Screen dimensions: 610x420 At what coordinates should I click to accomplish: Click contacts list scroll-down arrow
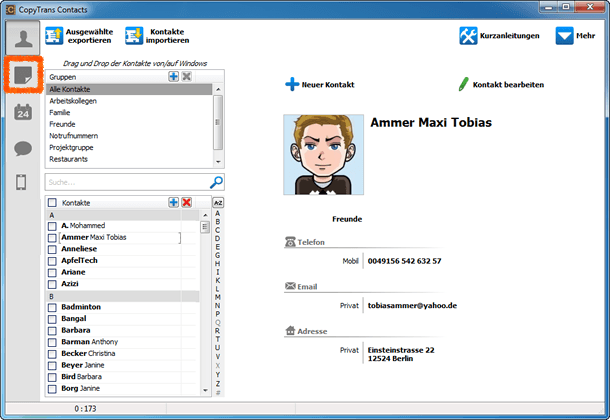coord(205,390)
